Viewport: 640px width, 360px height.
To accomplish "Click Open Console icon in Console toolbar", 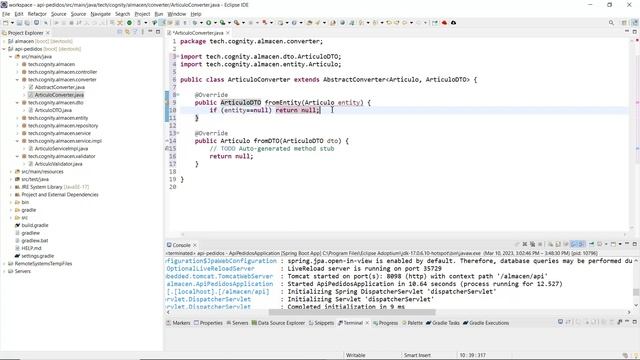I will pyautogui.click(x=613, y=244).
